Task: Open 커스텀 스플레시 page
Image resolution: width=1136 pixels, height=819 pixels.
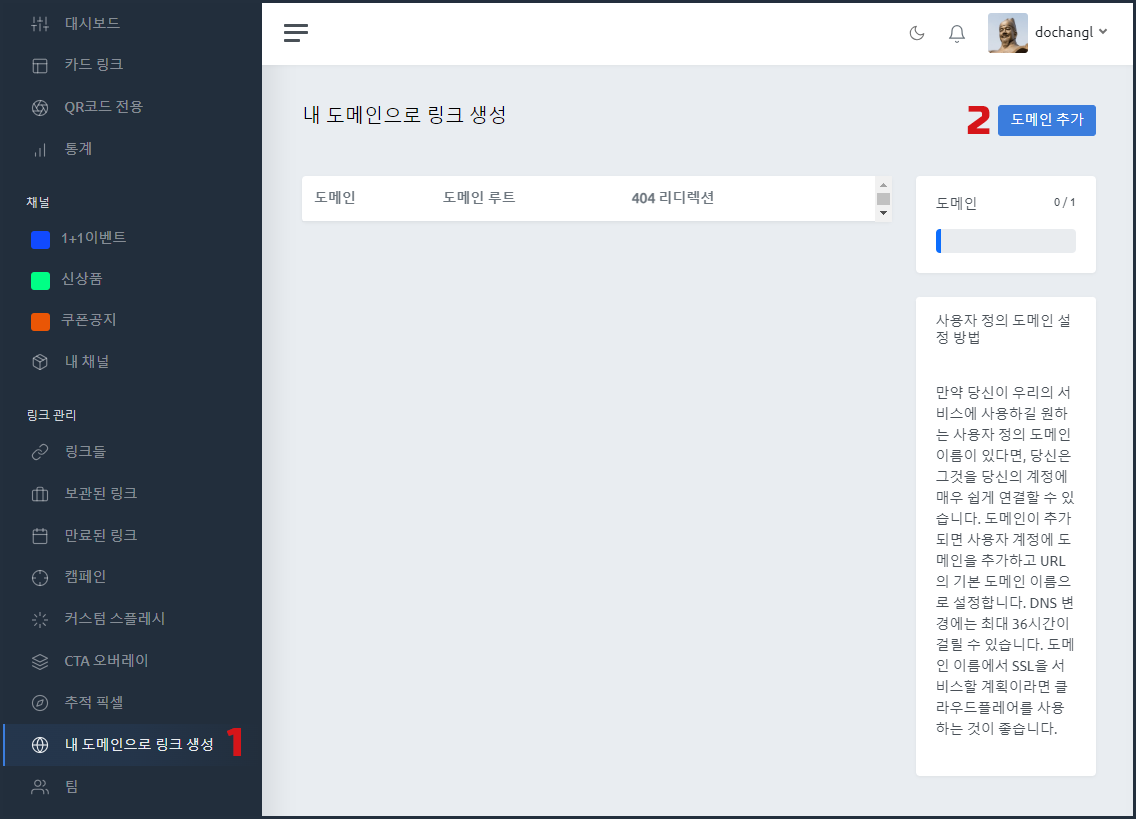Action: (x=114, y=619)
